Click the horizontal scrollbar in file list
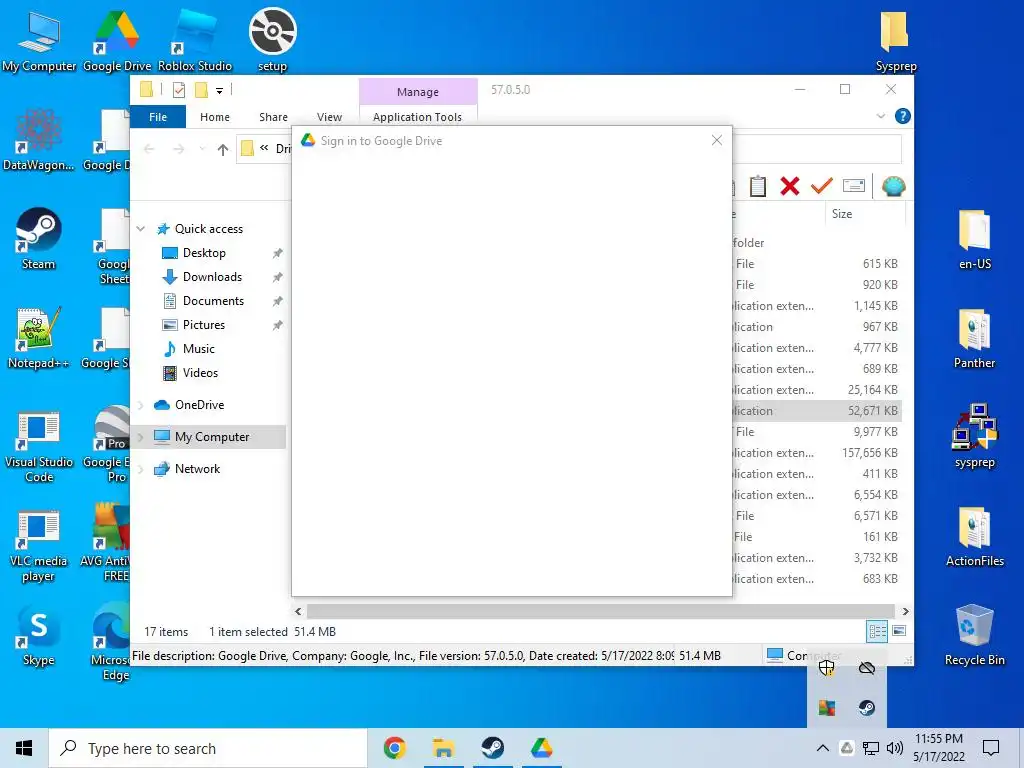 [x=601, y=611]
